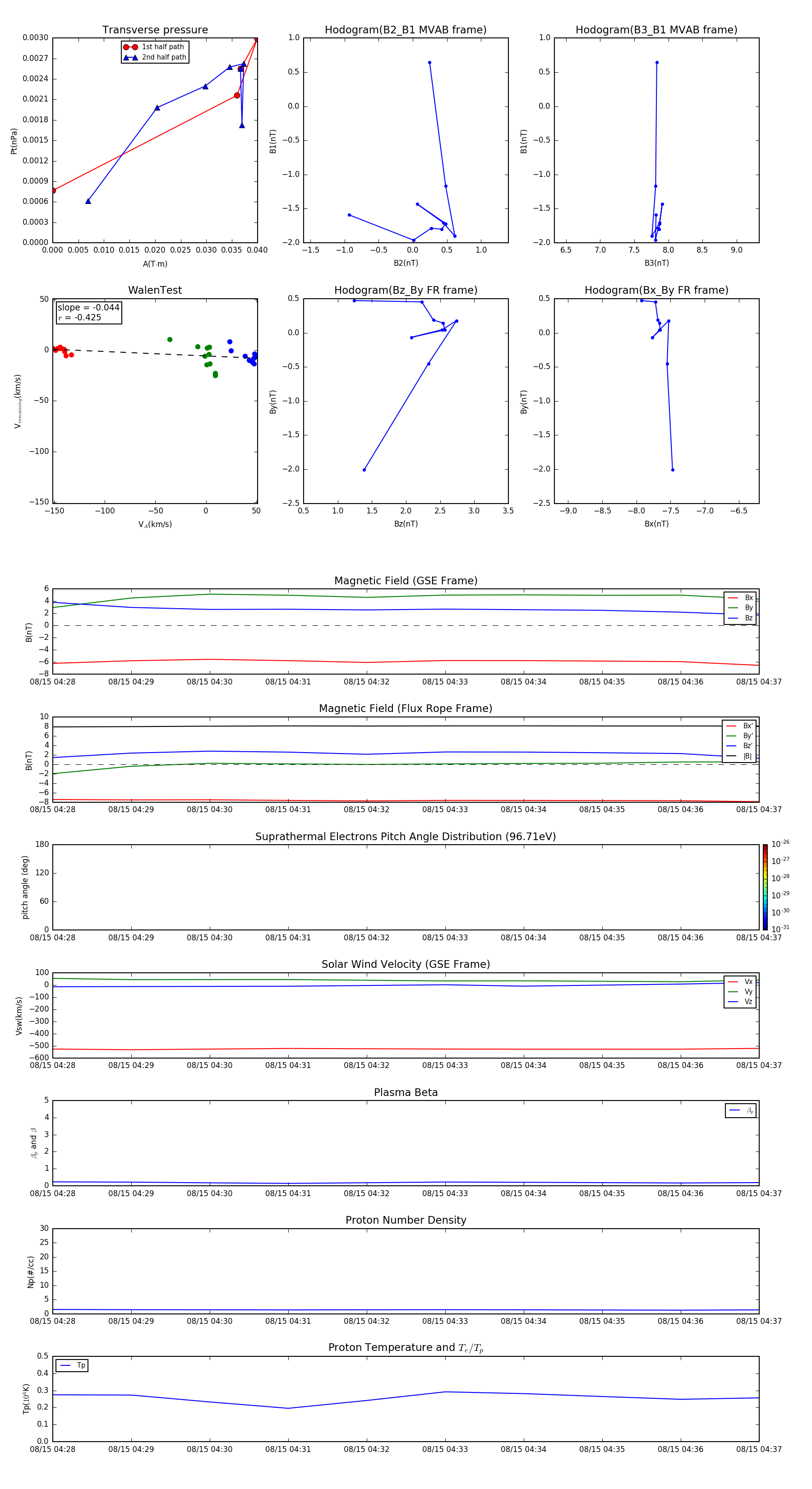The width and height of the screenshot is (812, 1489).
Task: Click '0.0030' tick on Transverse pressure
Action: 35,37
